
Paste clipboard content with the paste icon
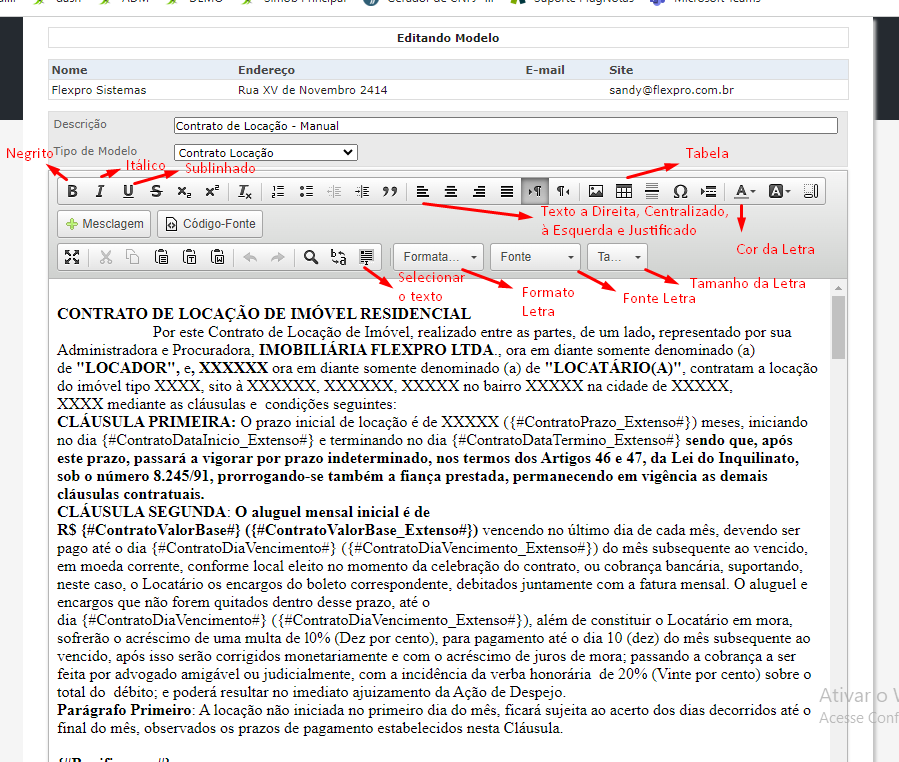coord(161,257)
